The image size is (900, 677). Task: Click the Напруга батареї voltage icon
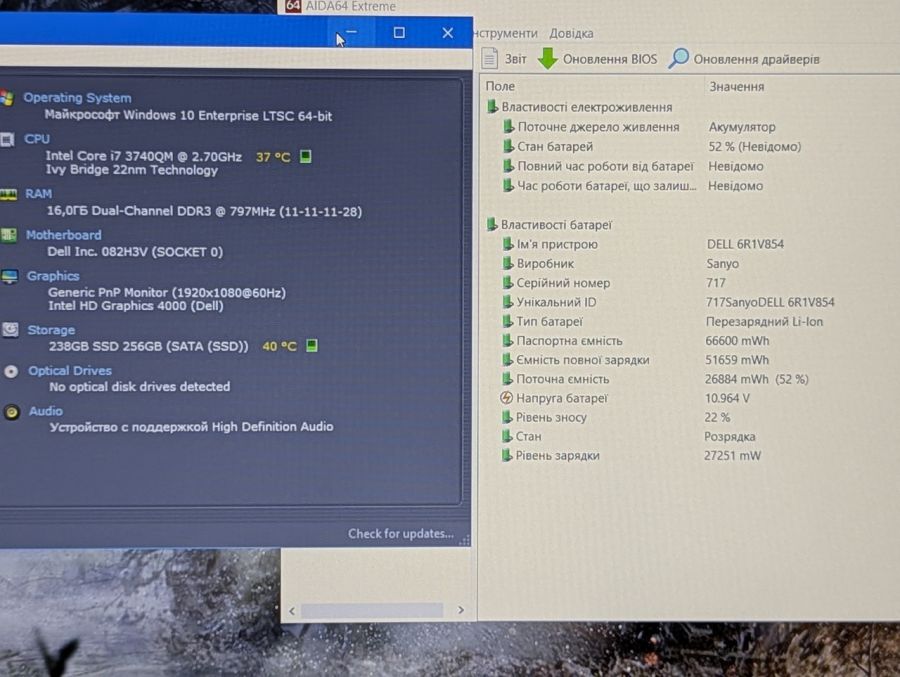tap(506, 398)
